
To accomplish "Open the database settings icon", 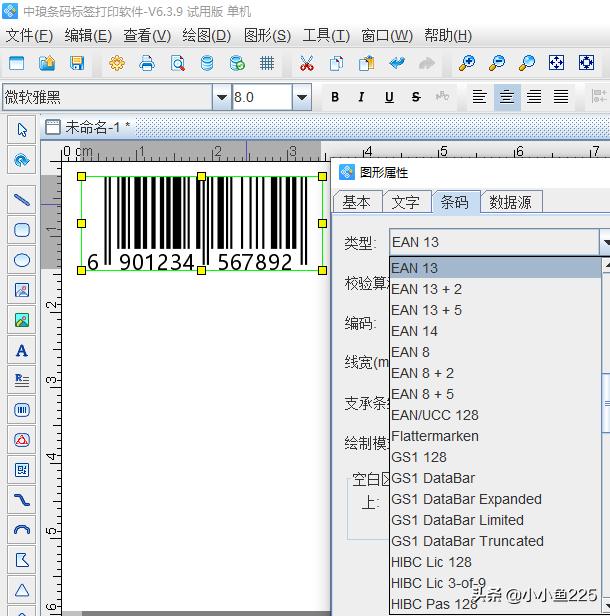I will click(x=207, y=63).
